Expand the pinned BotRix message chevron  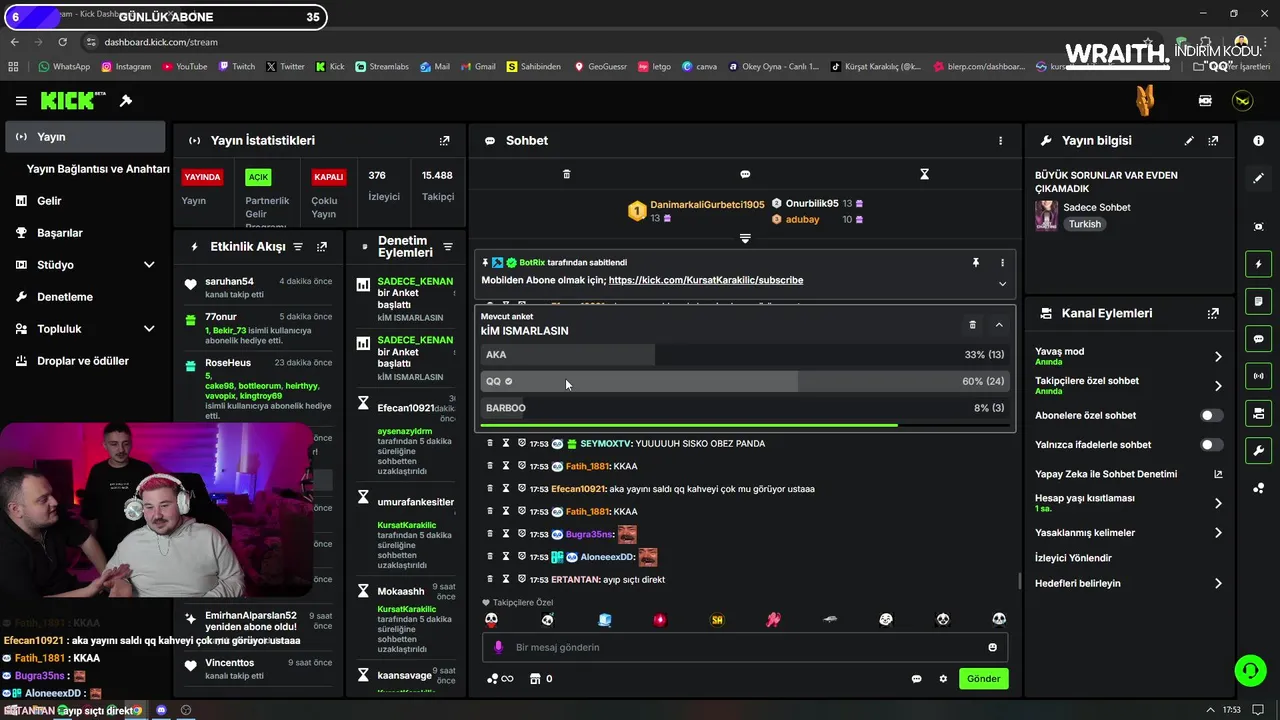[1002, 284]
